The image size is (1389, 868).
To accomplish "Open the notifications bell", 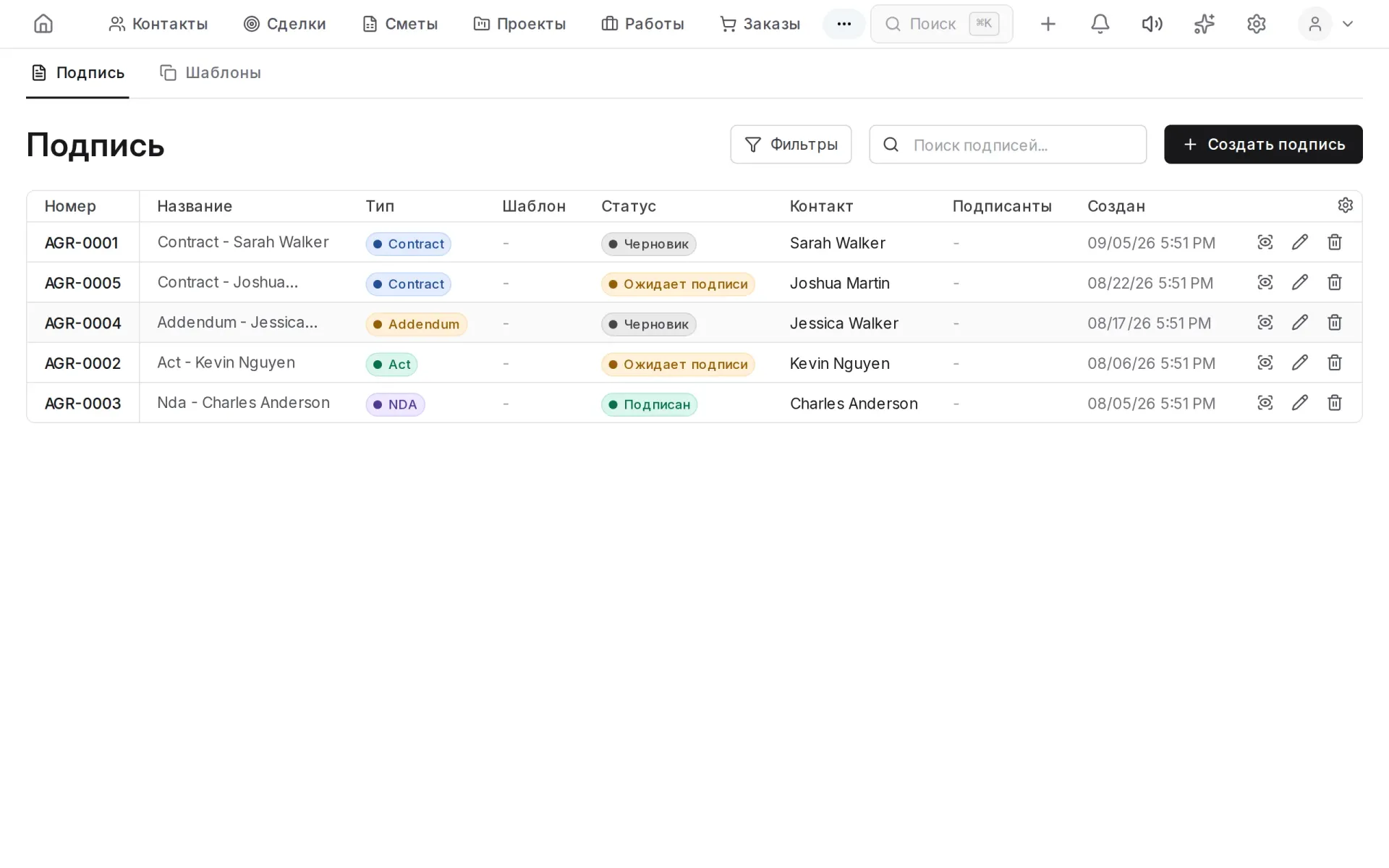I will pyautogui.click(x=1100, y=24).
